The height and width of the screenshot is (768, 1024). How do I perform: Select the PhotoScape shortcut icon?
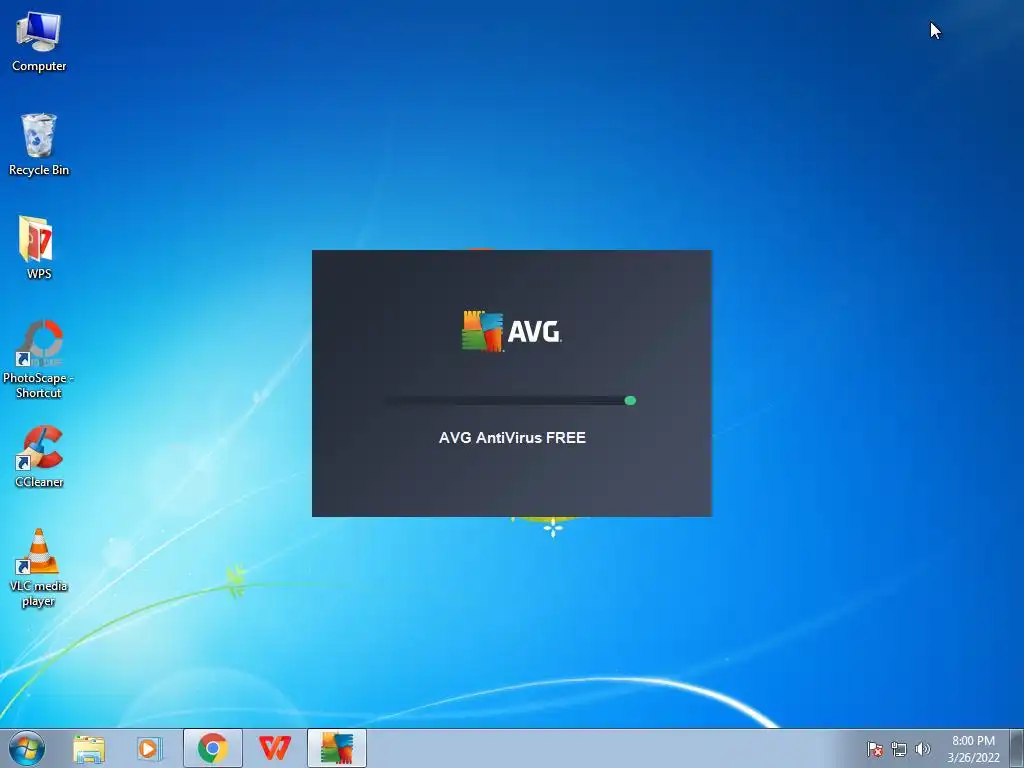(39, 359)
